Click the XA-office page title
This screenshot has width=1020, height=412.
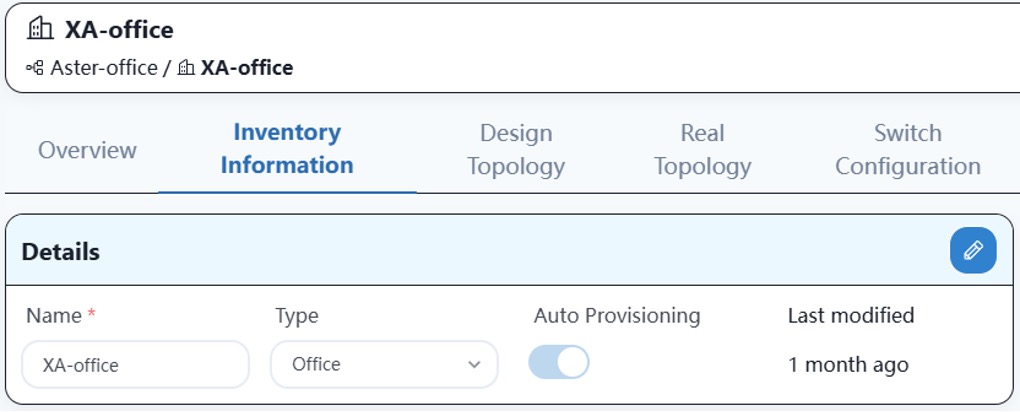[x=119, y=29]
